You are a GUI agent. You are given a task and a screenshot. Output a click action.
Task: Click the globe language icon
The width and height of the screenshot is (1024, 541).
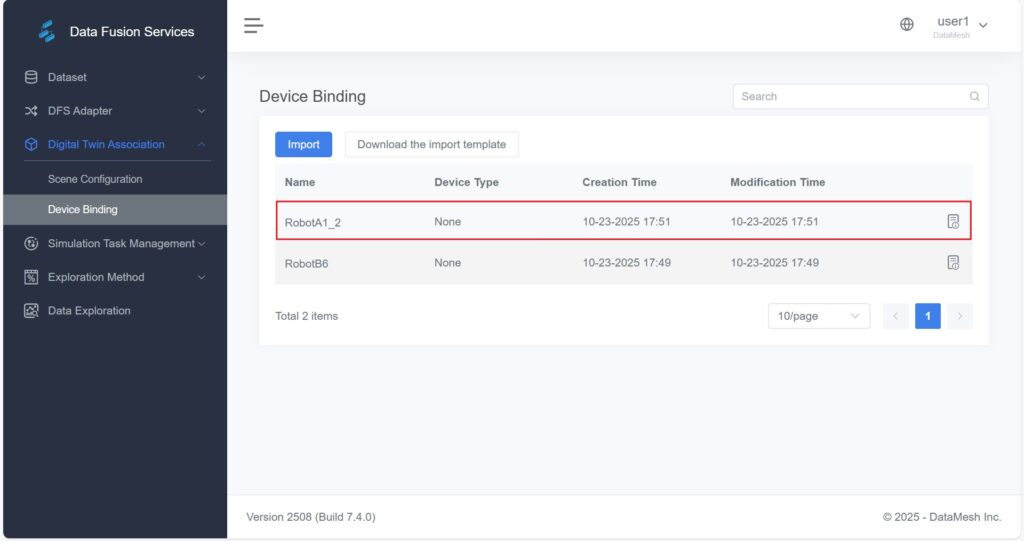pyautogui.click(x=907, y=25)
